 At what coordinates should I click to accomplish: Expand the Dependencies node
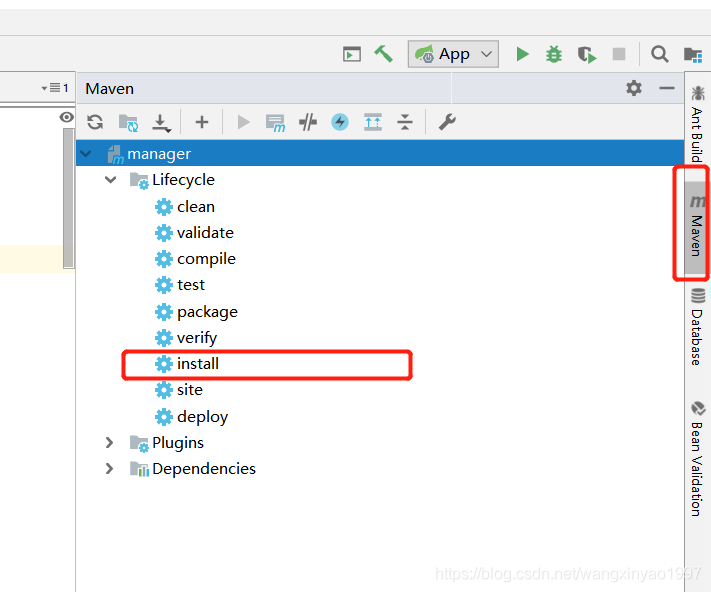pyautogui.click(x=109, y=468)
